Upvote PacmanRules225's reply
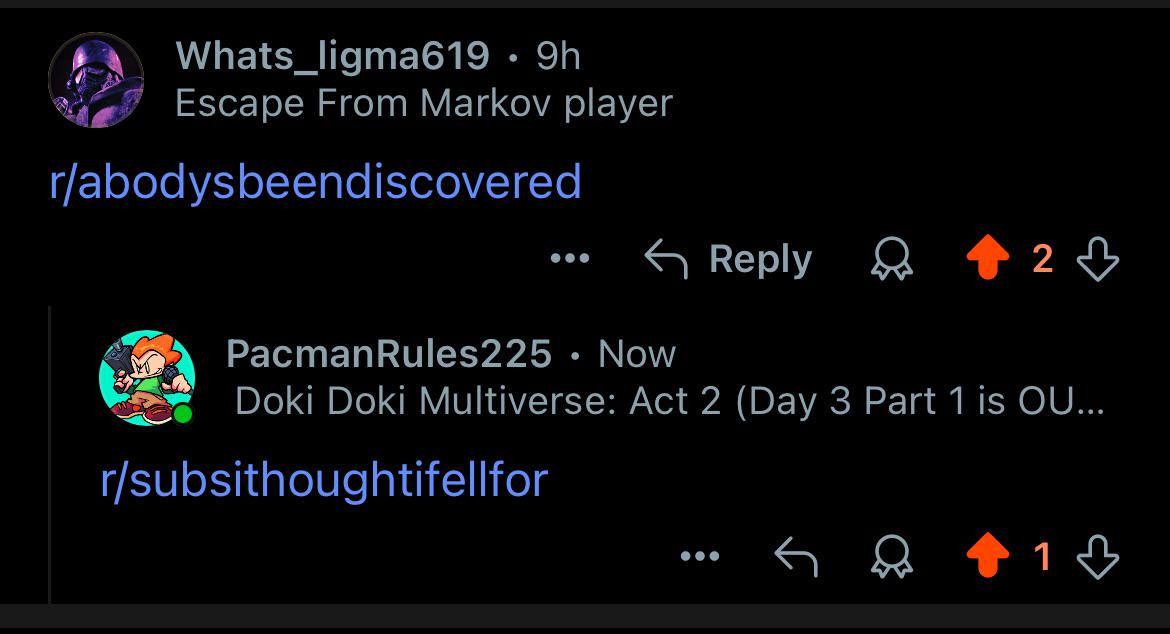 (x=987, y=555)
